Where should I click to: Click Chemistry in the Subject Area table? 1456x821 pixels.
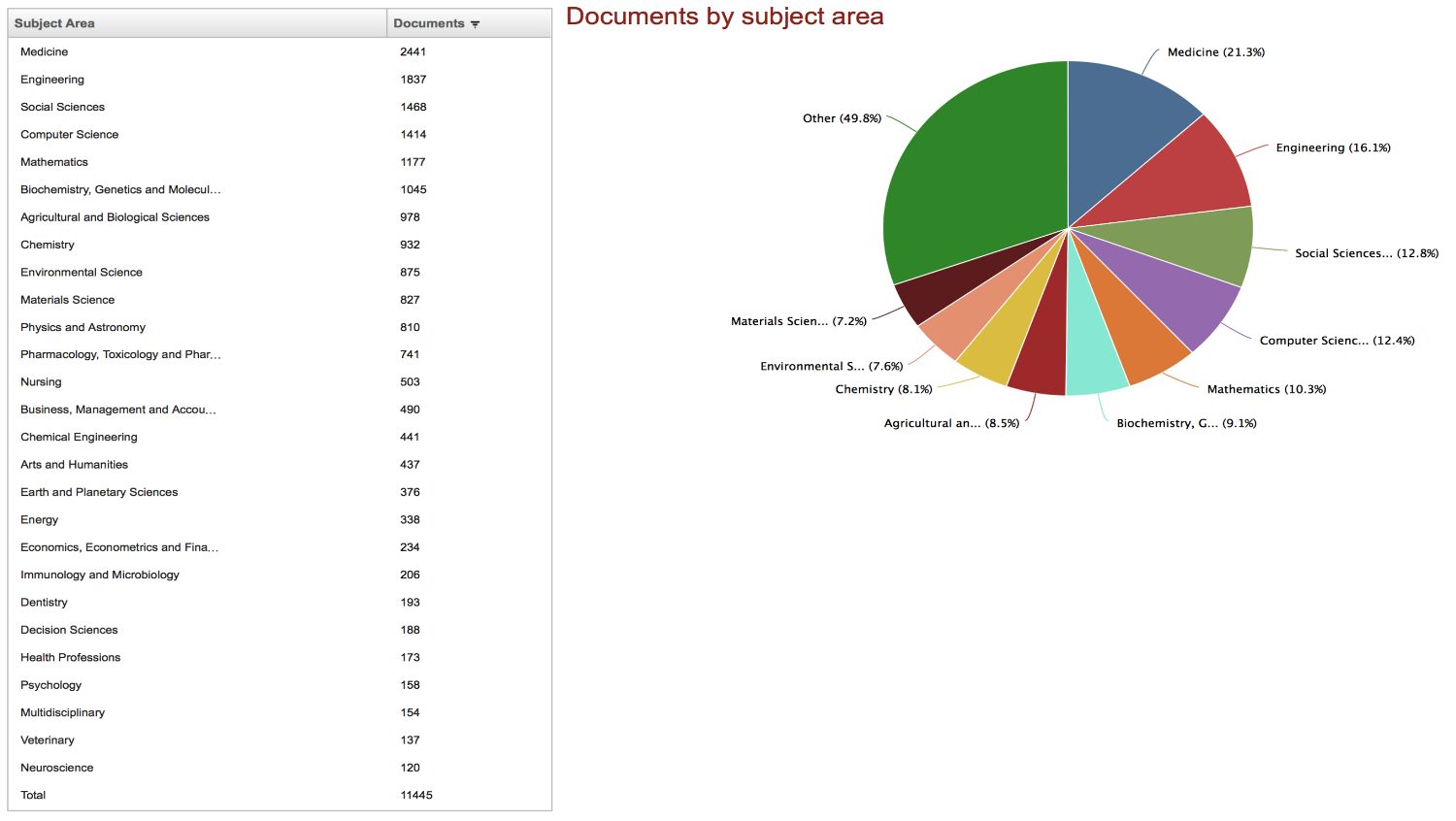48,245
